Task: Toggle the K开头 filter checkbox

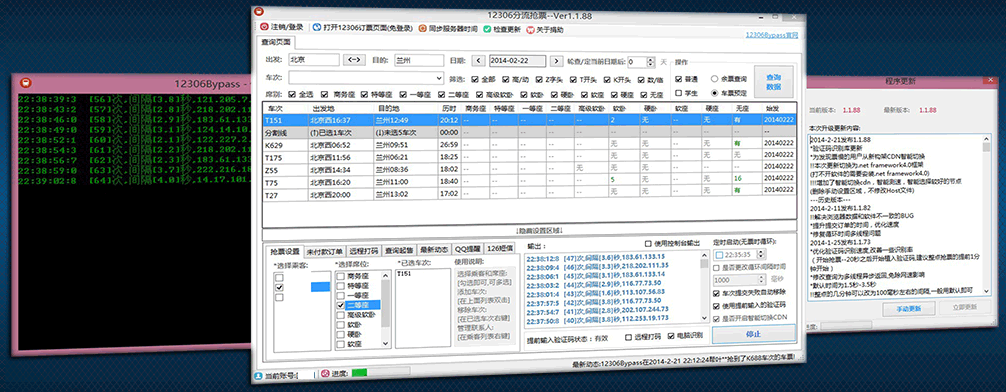Action: [606, 80]
